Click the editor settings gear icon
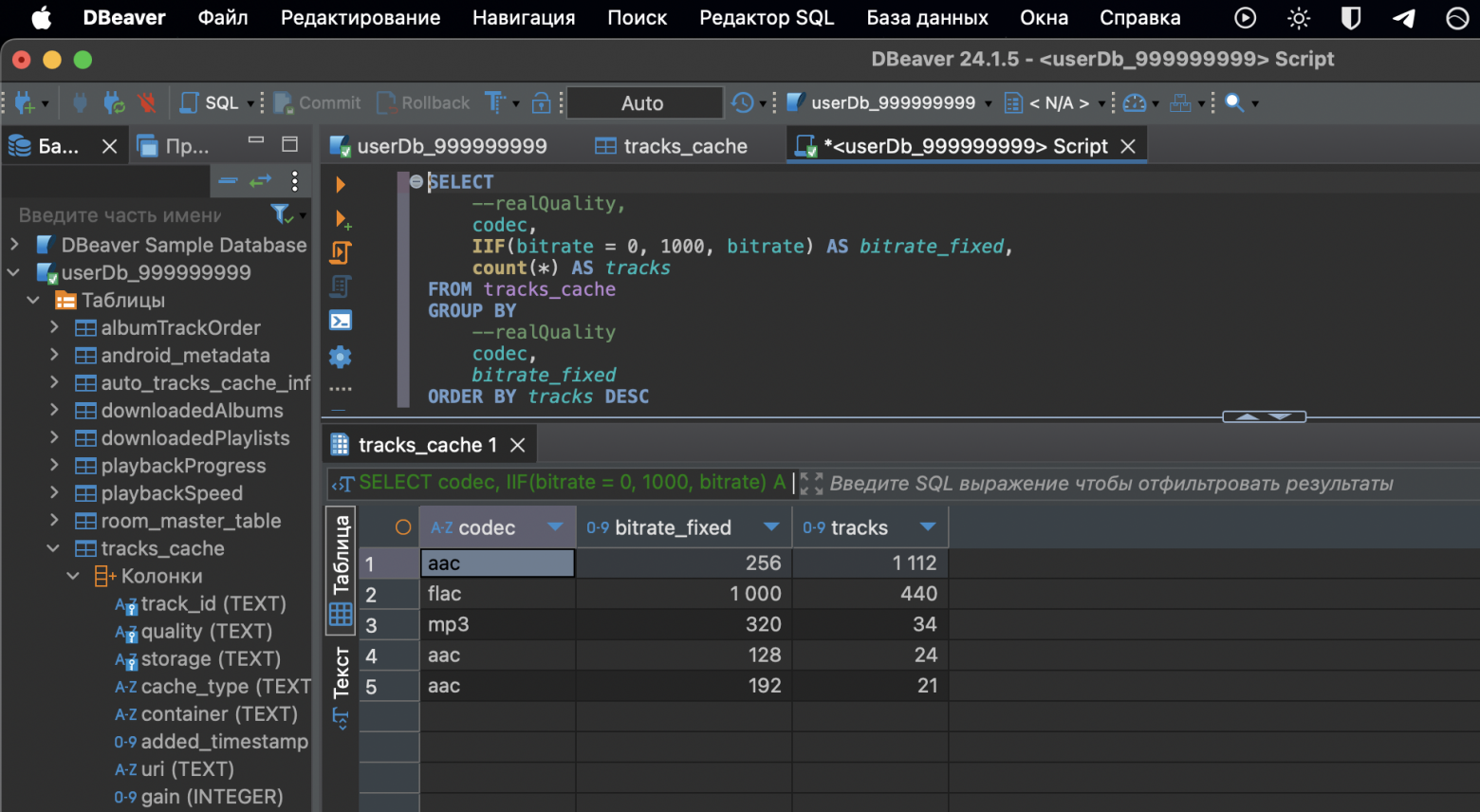This screenshot has width=1480, height=812. 341,357
